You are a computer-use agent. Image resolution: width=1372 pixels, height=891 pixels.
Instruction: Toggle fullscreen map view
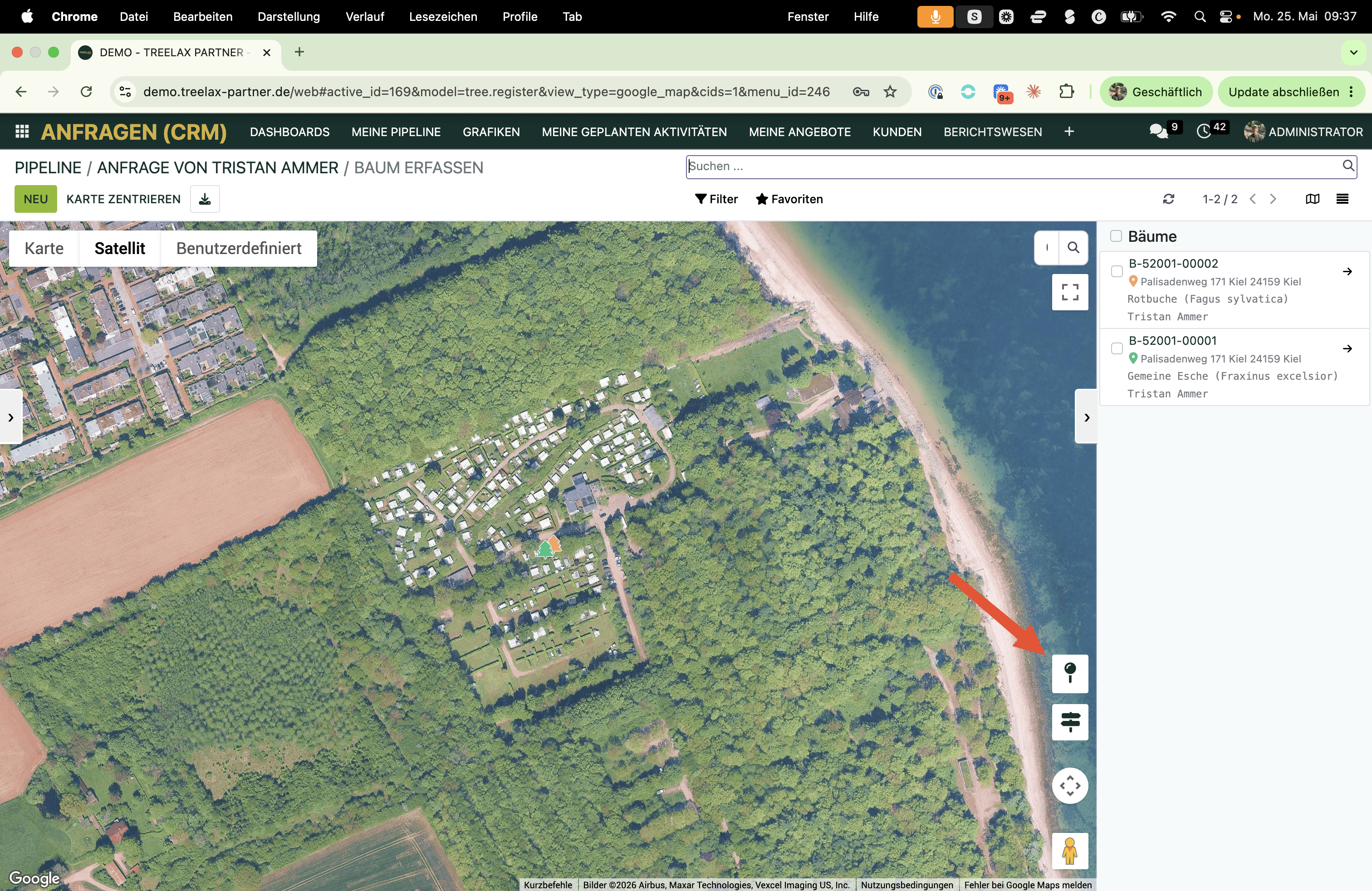1070,292
